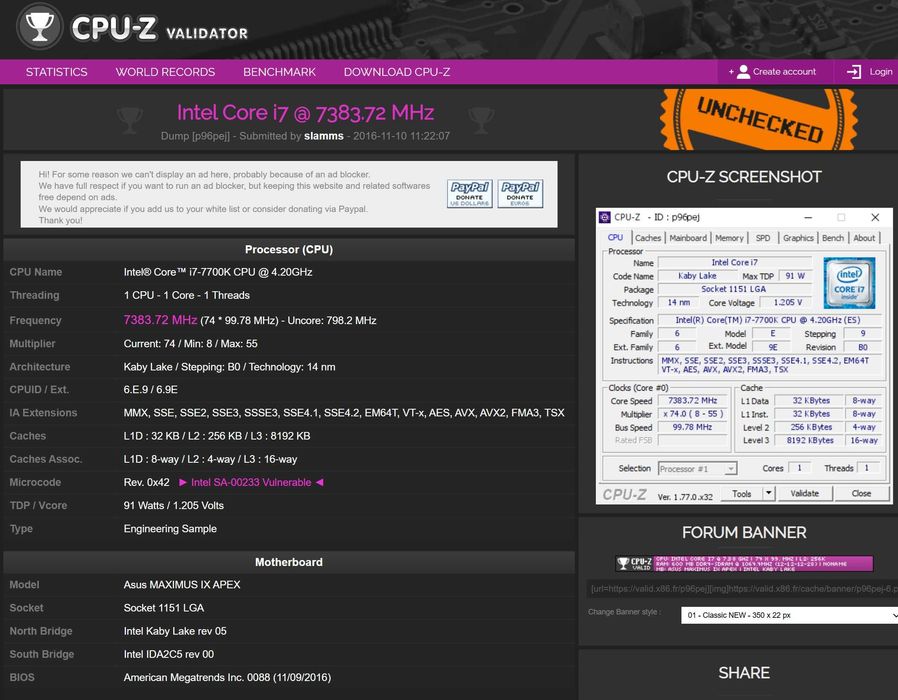Click the Forum Banner heading
Image resolution: width=898 pixels, height=700 pixels.
tap(744, 532)
